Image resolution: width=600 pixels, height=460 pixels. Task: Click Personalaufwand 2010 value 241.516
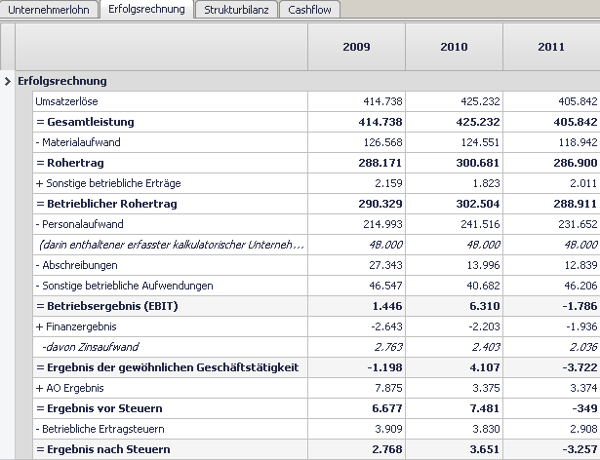480,224
